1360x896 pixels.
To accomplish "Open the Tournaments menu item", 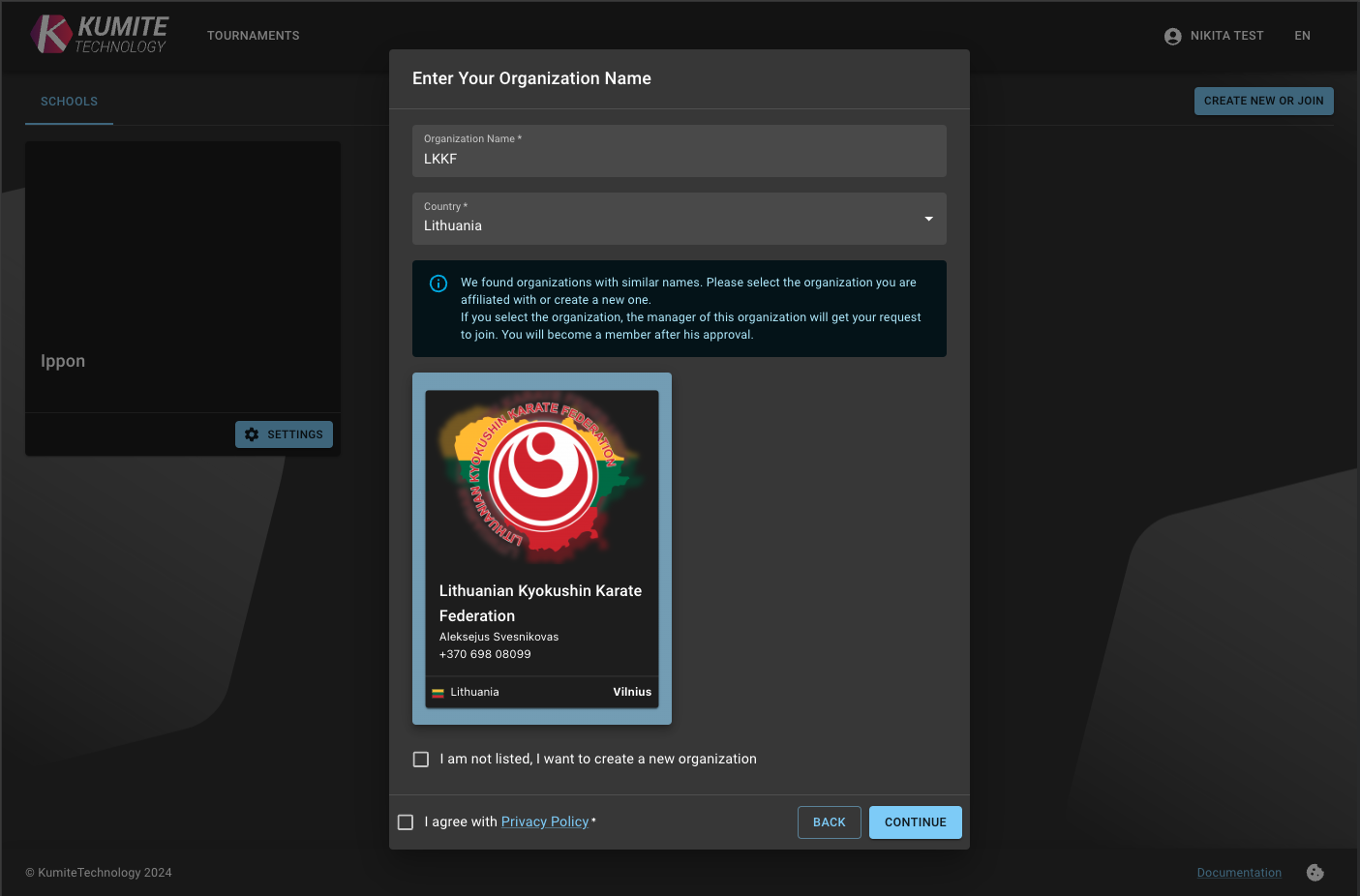I will 253,36.
